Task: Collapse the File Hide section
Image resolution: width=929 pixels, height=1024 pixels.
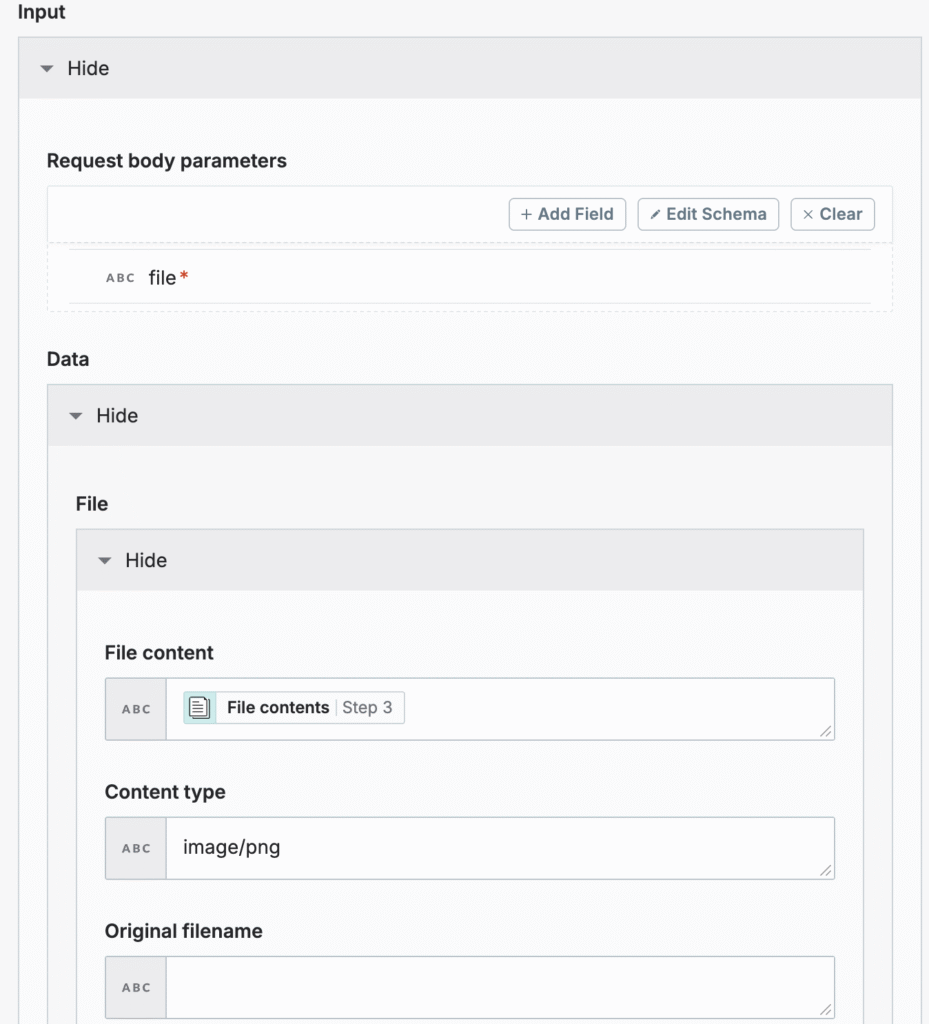Action: (x=469, y=560)
